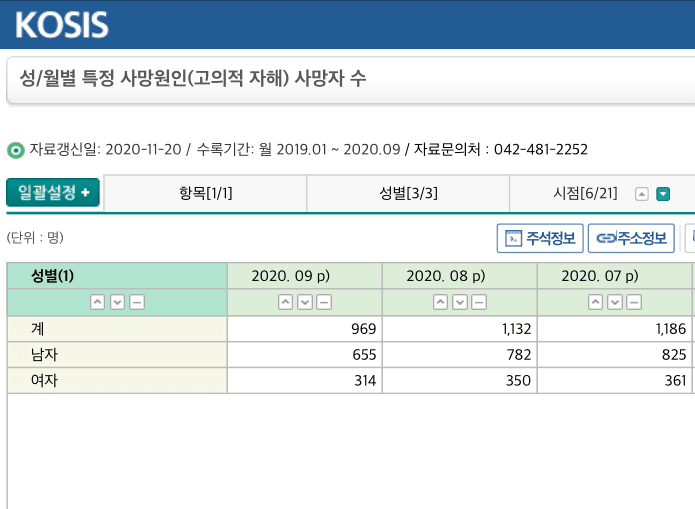The height and width of the screenshot is (509, 695).
Task: Open 주소정보 address link info
Action: click(x=631, y=238)
